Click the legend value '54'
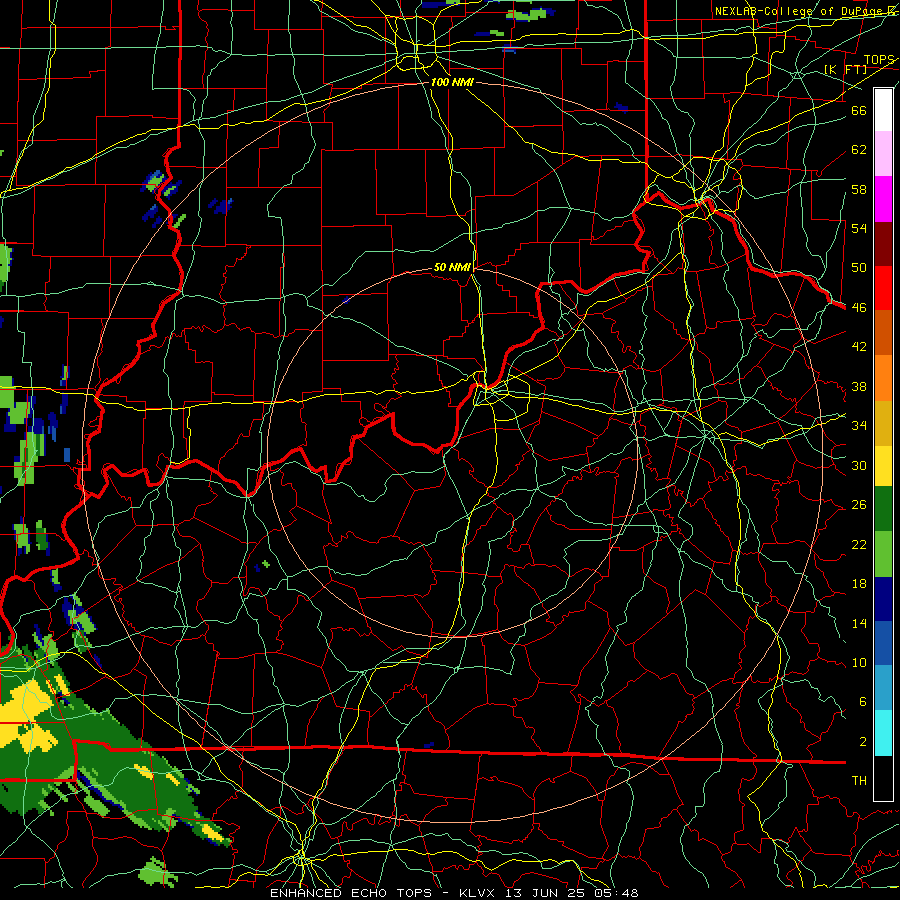 click(859, 228)
